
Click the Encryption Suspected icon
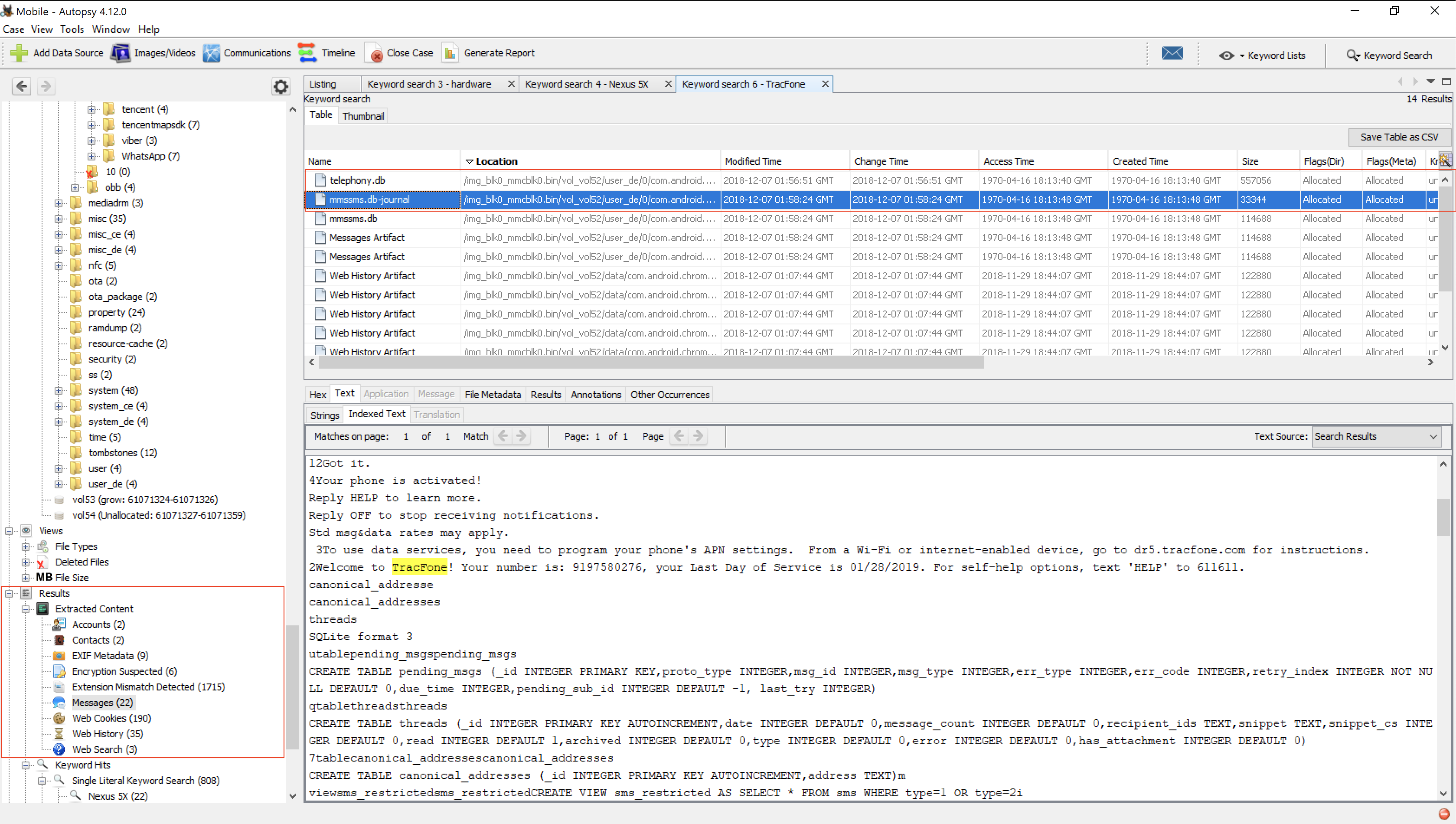pos(59,671)
